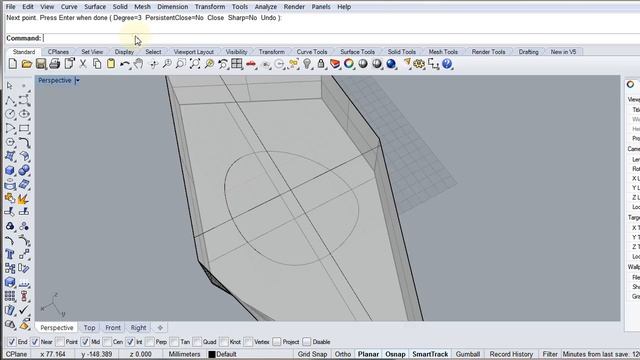Enable the Project osnap checkbox
Viewport: 640px width, 360px height.
click(276, 342)
